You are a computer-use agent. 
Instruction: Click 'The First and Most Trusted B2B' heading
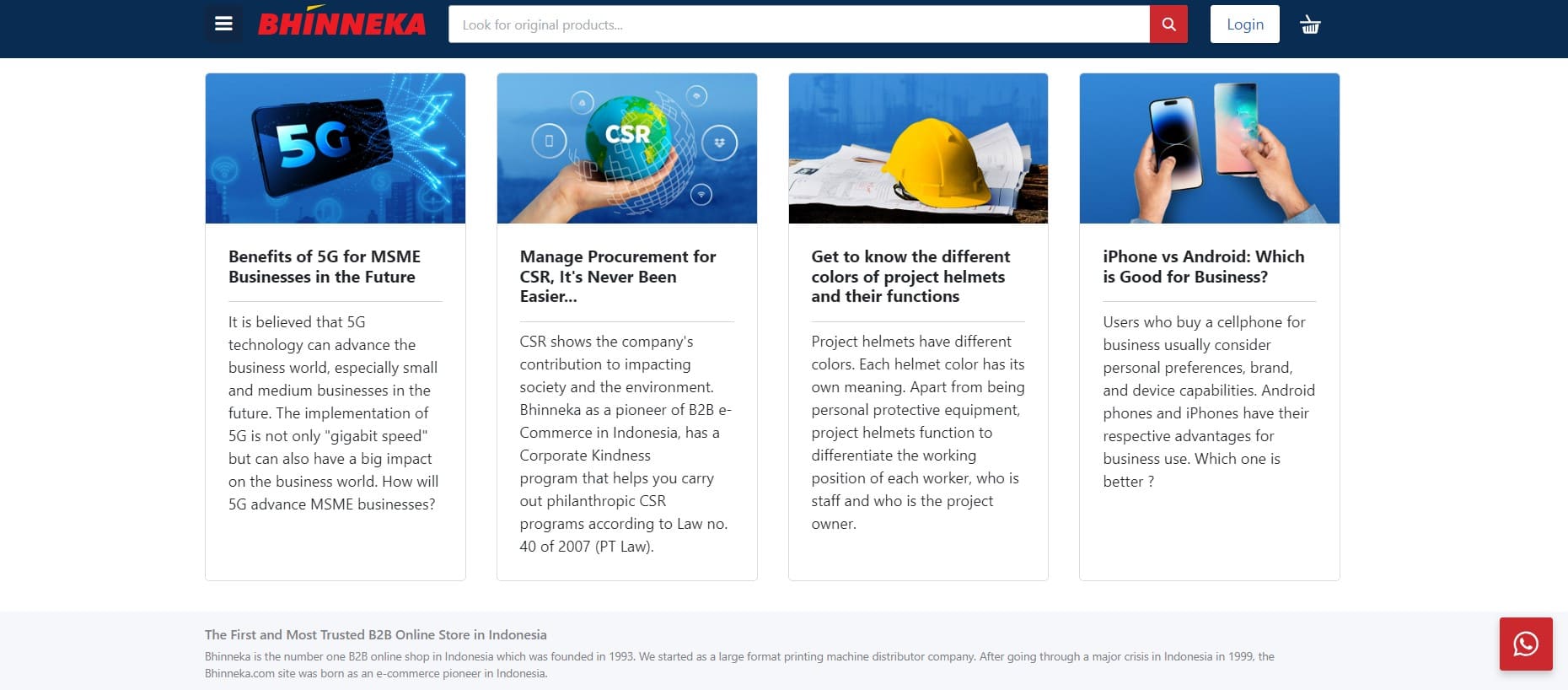[376, 635]
